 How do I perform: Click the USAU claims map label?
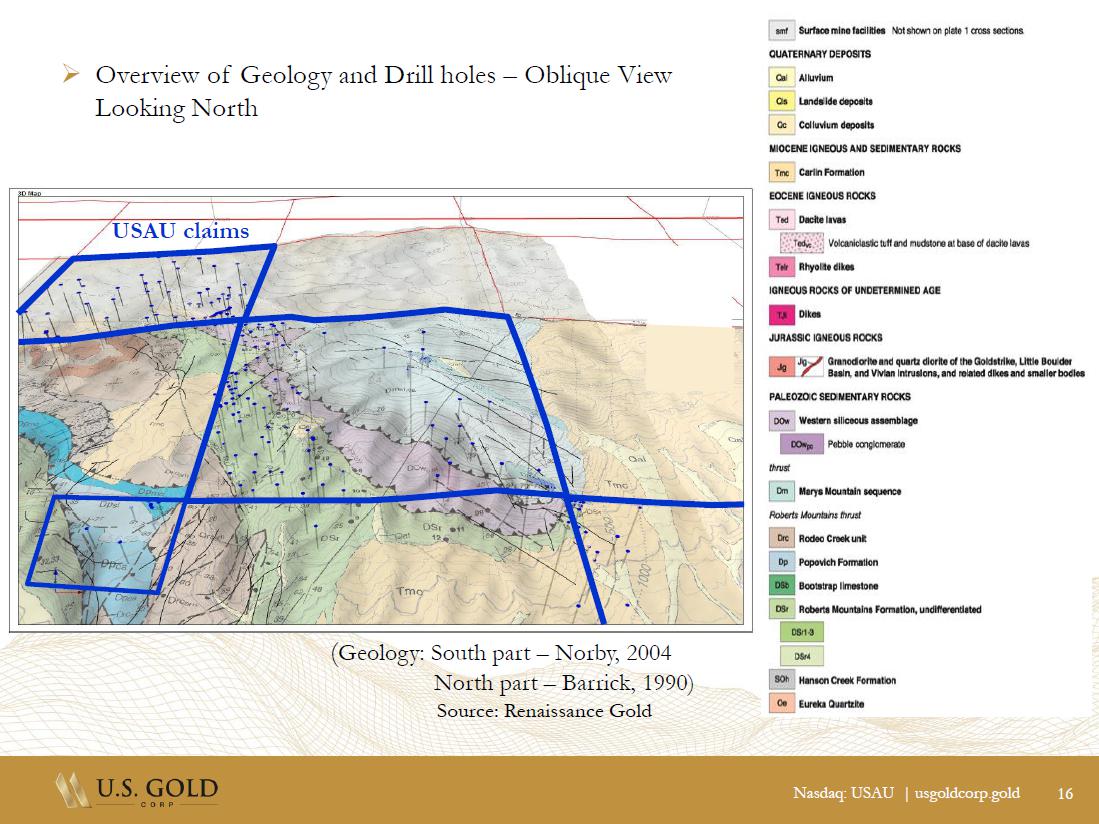click(x=180, y=231)
